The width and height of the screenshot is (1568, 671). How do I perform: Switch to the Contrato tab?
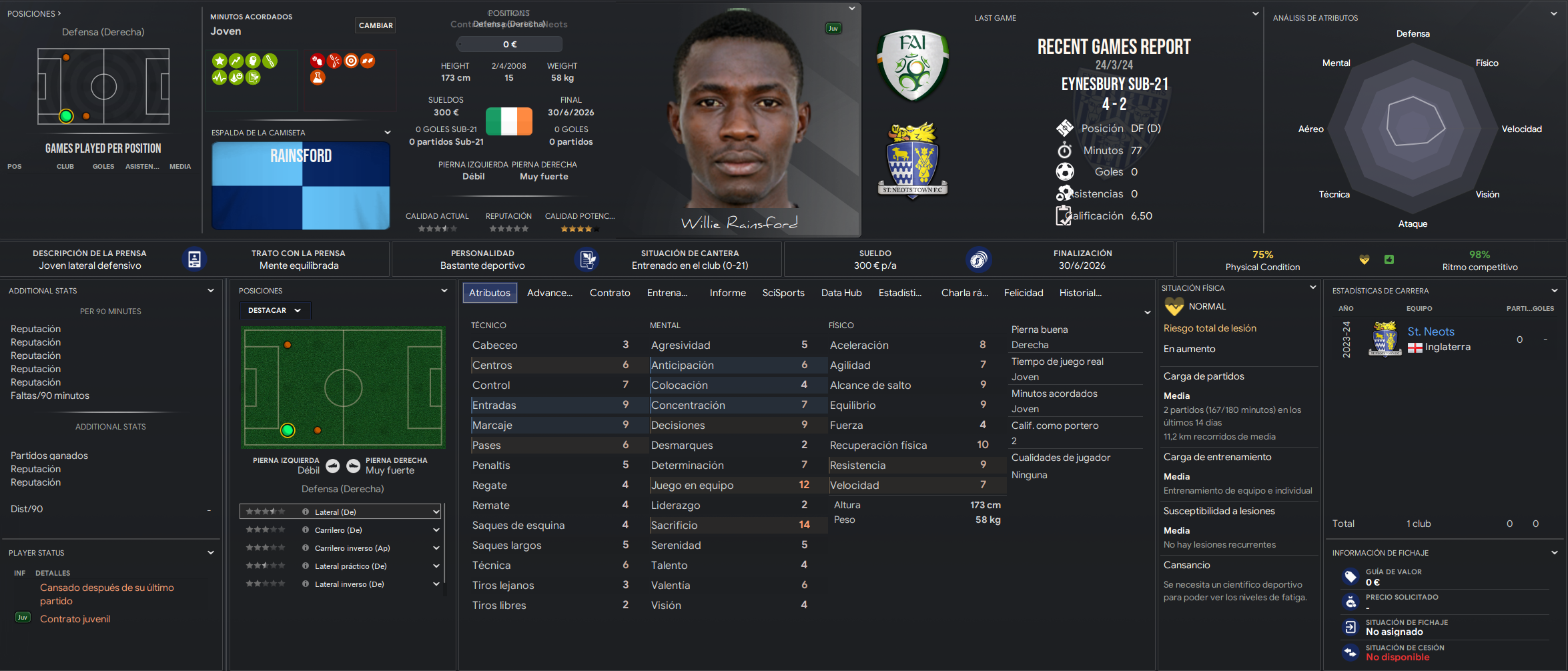pos(610,293)
